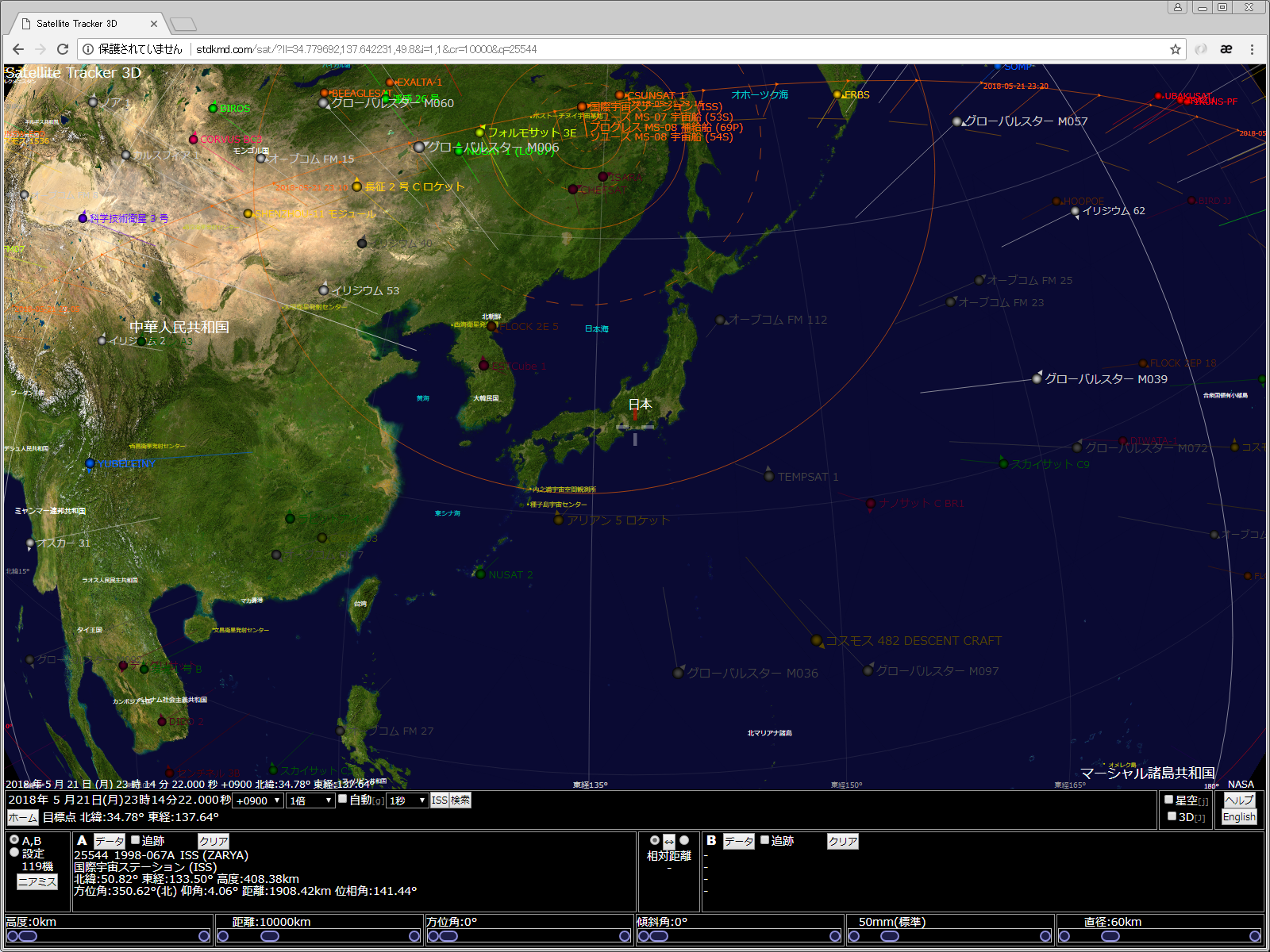Open データ for satellite B
This screenshot has height=952, width=1270.
coord(739,841)
